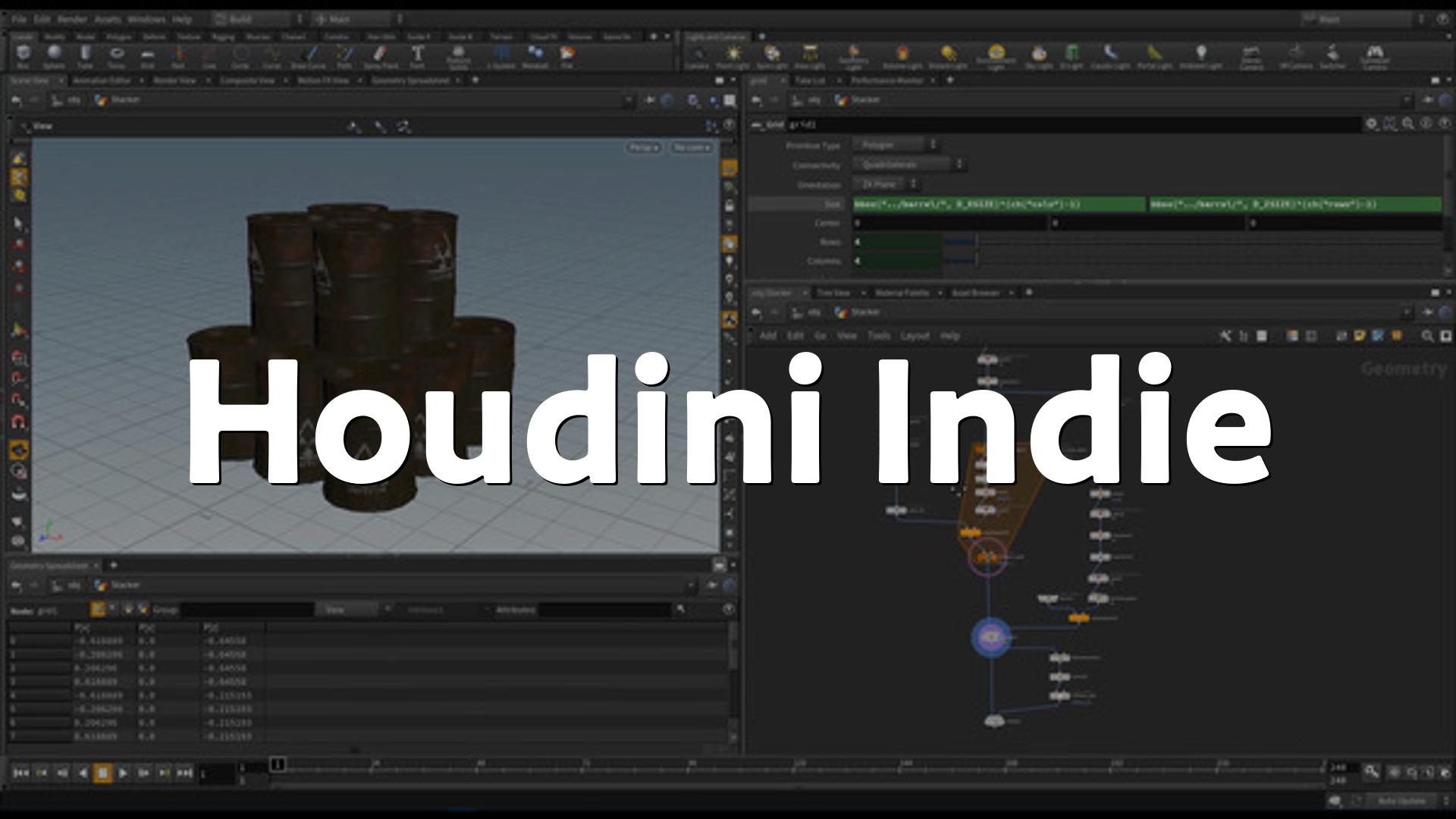Add an Ambient Light from the shelf

(1201, 56)
